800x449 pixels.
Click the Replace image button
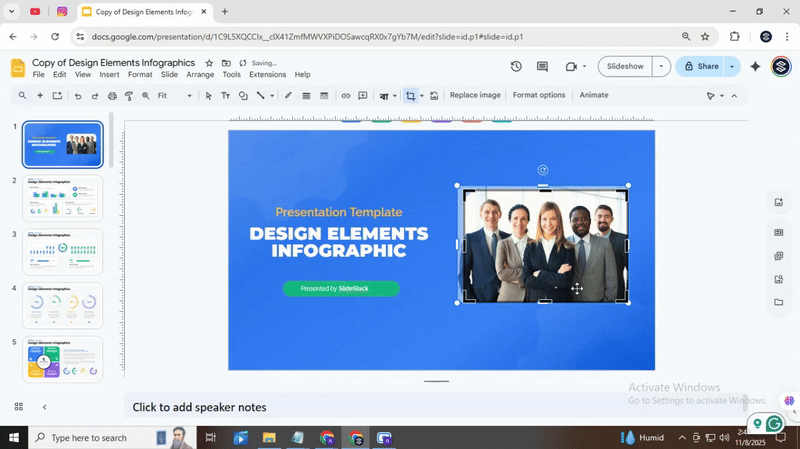[475, 96]
